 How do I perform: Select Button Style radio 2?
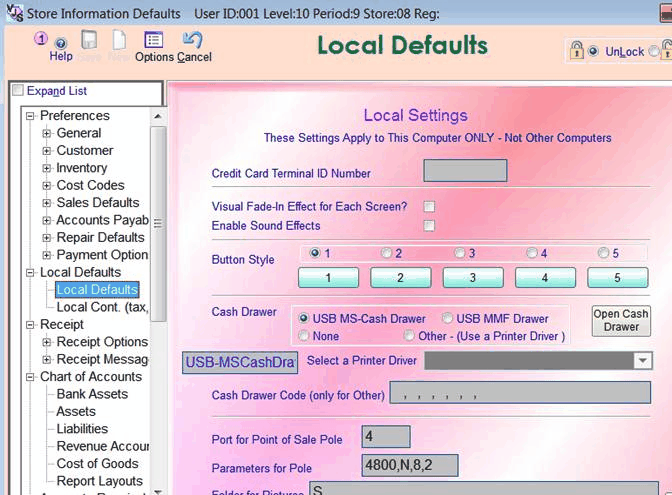[387, 253]
